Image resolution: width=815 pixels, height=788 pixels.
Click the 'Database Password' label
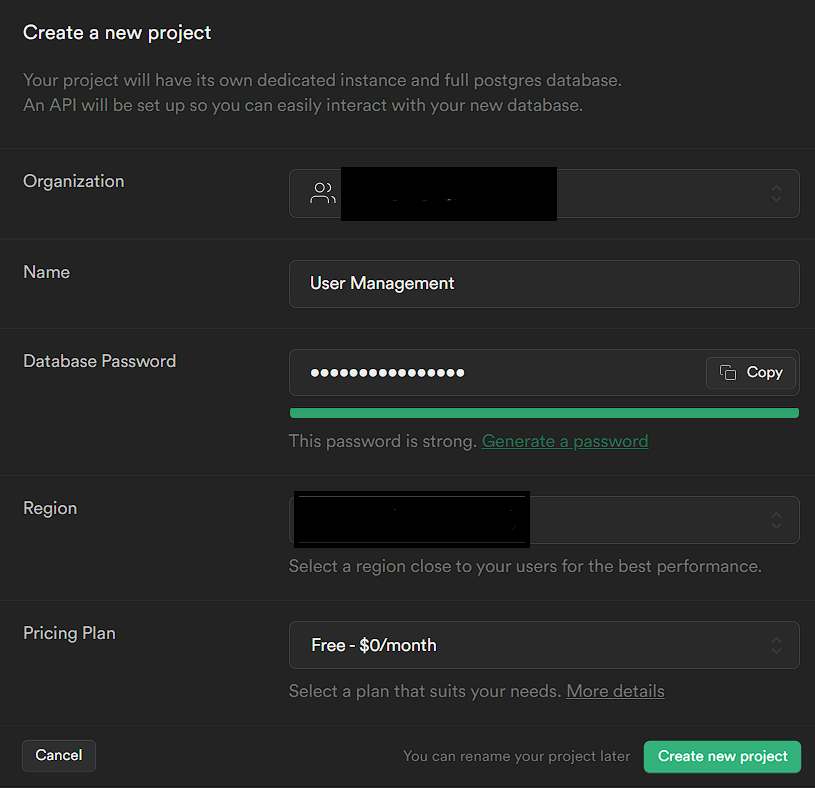100,361
